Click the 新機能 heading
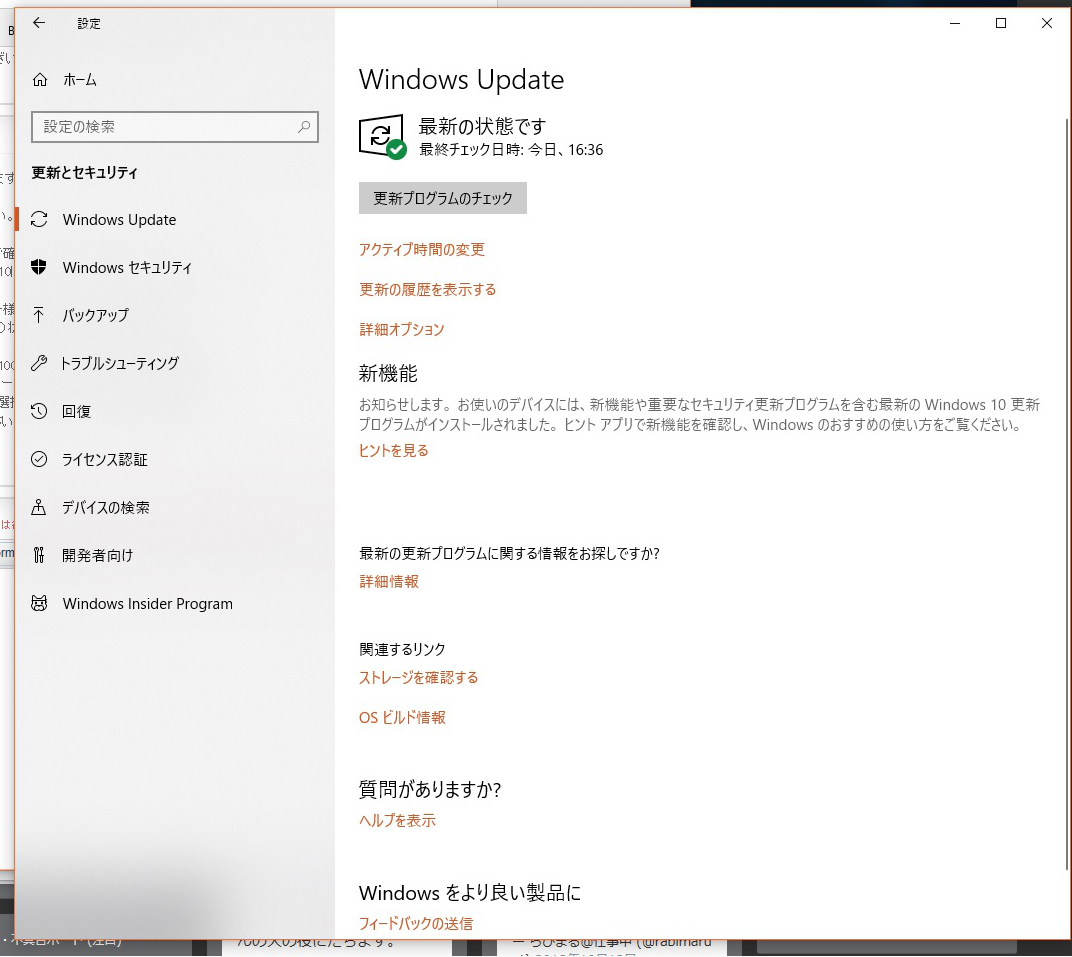This screenshot has height=957, width=1072. coord(388,373)
